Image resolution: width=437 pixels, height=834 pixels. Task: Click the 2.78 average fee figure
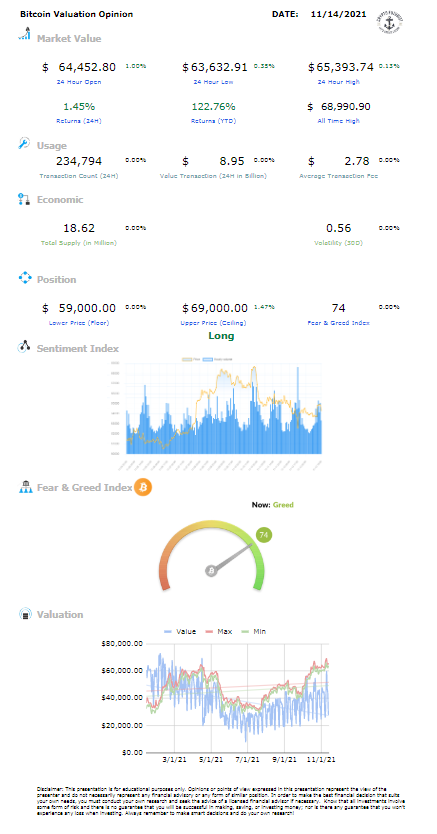coord(357,161)
